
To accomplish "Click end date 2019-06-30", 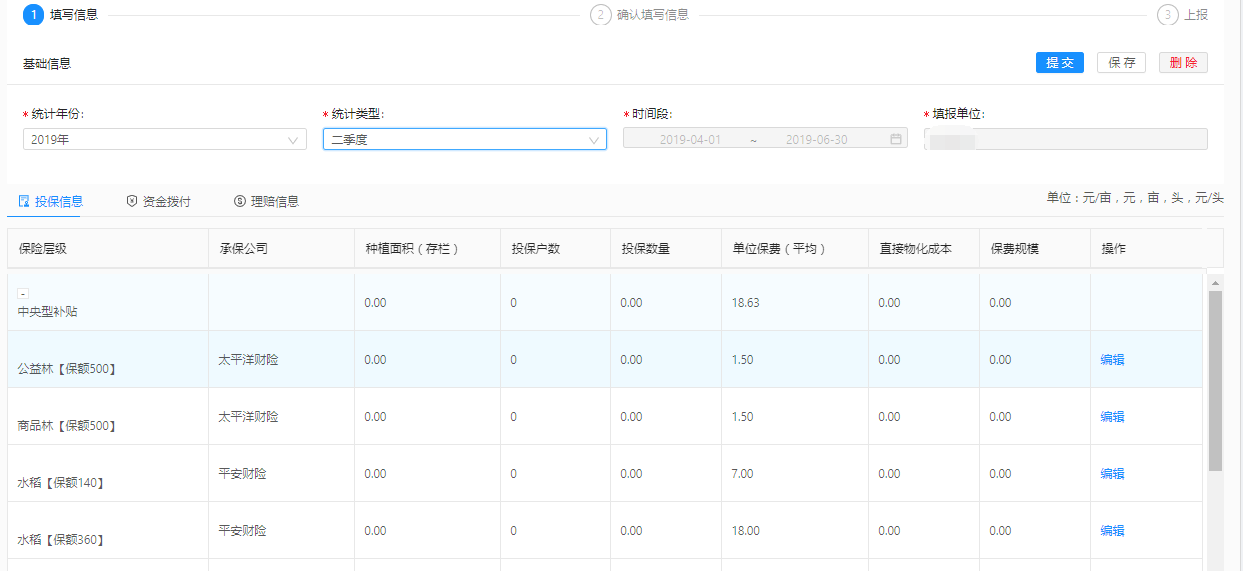I will (x=816, y=140).
